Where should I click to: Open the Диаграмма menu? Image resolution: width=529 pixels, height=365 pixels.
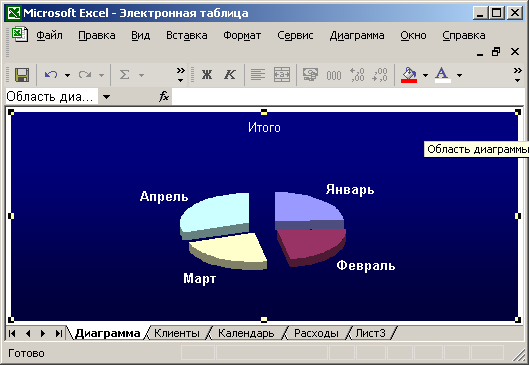357,35
